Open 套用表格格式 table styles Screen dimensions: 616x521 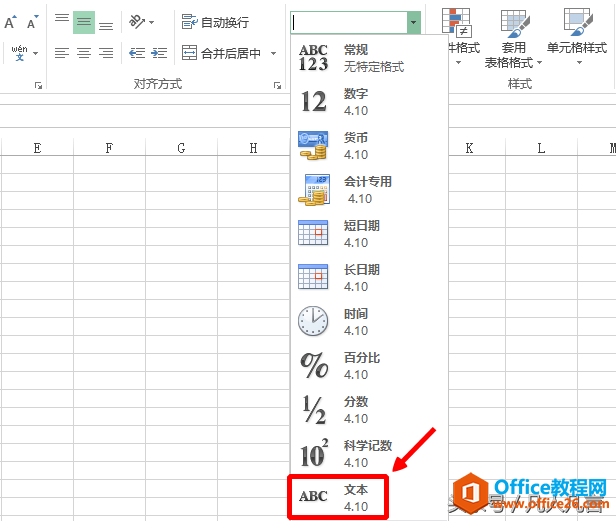click(513, 37)
